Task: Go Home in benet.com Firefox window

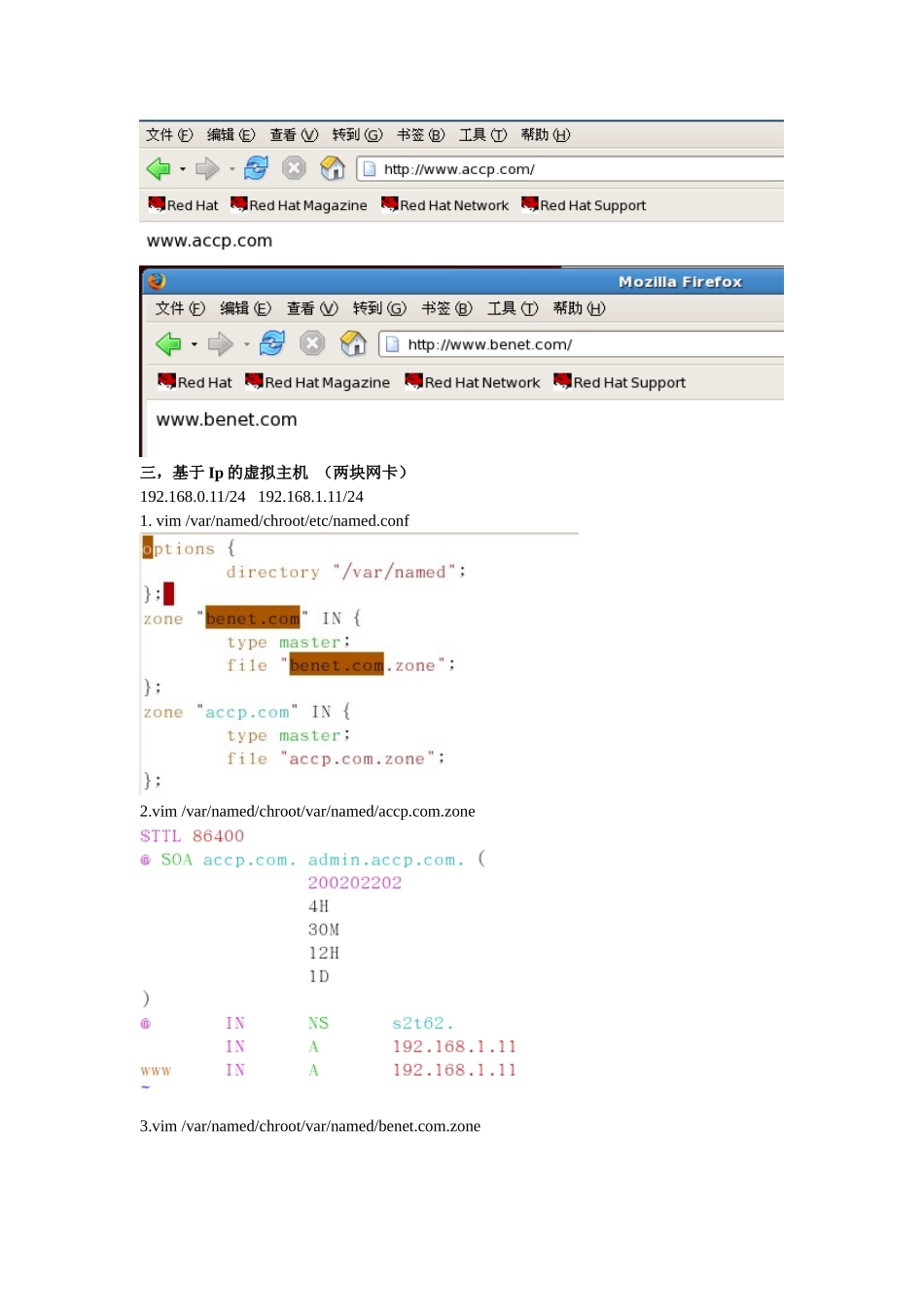Action: pyautogui.click(x=353, y=342)
